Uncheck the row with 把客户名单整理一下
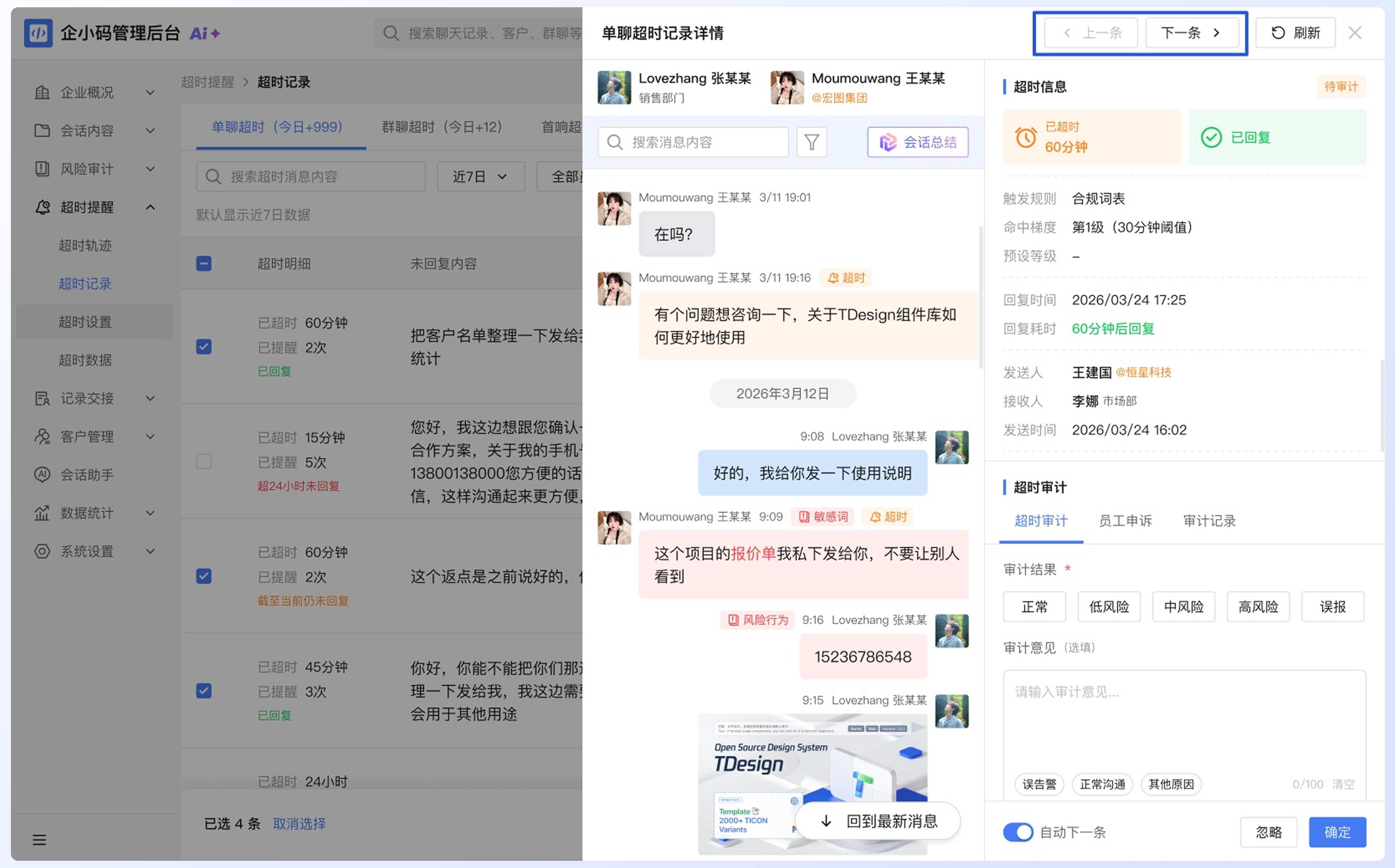 point(204,347)
